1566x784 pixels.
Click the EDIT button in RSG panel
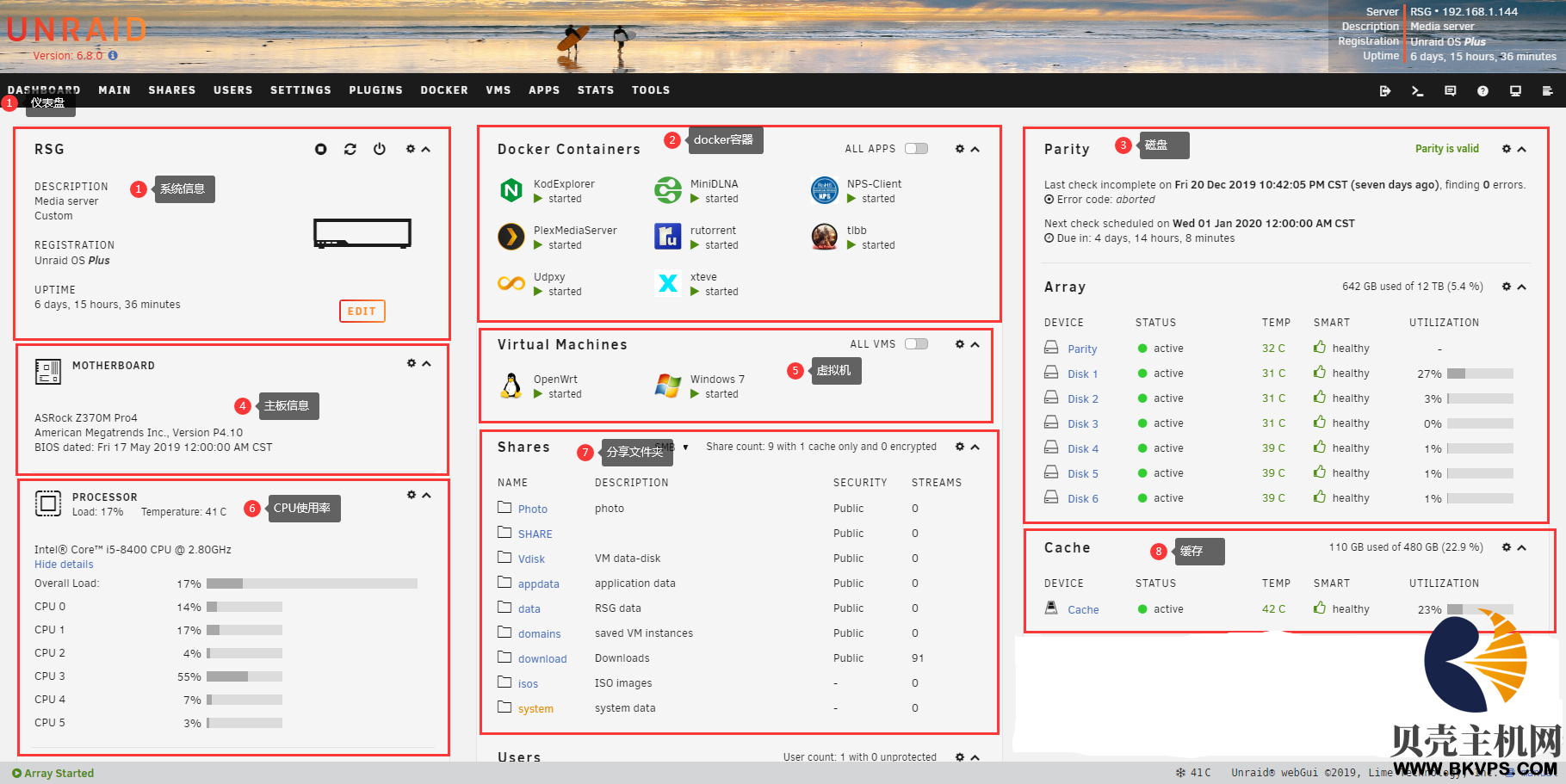click(362, 311)
